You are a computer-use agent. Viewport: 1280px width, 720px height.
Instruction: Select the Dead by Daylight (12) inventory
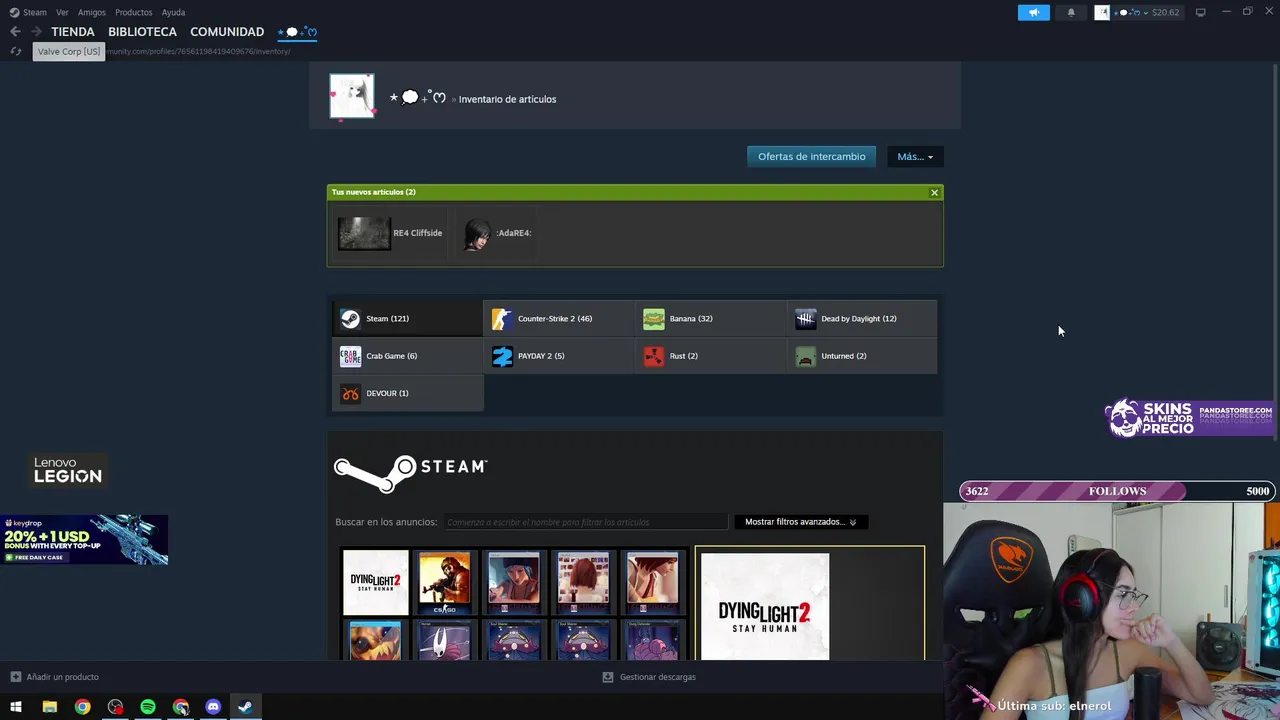click(x=863, y=318)
